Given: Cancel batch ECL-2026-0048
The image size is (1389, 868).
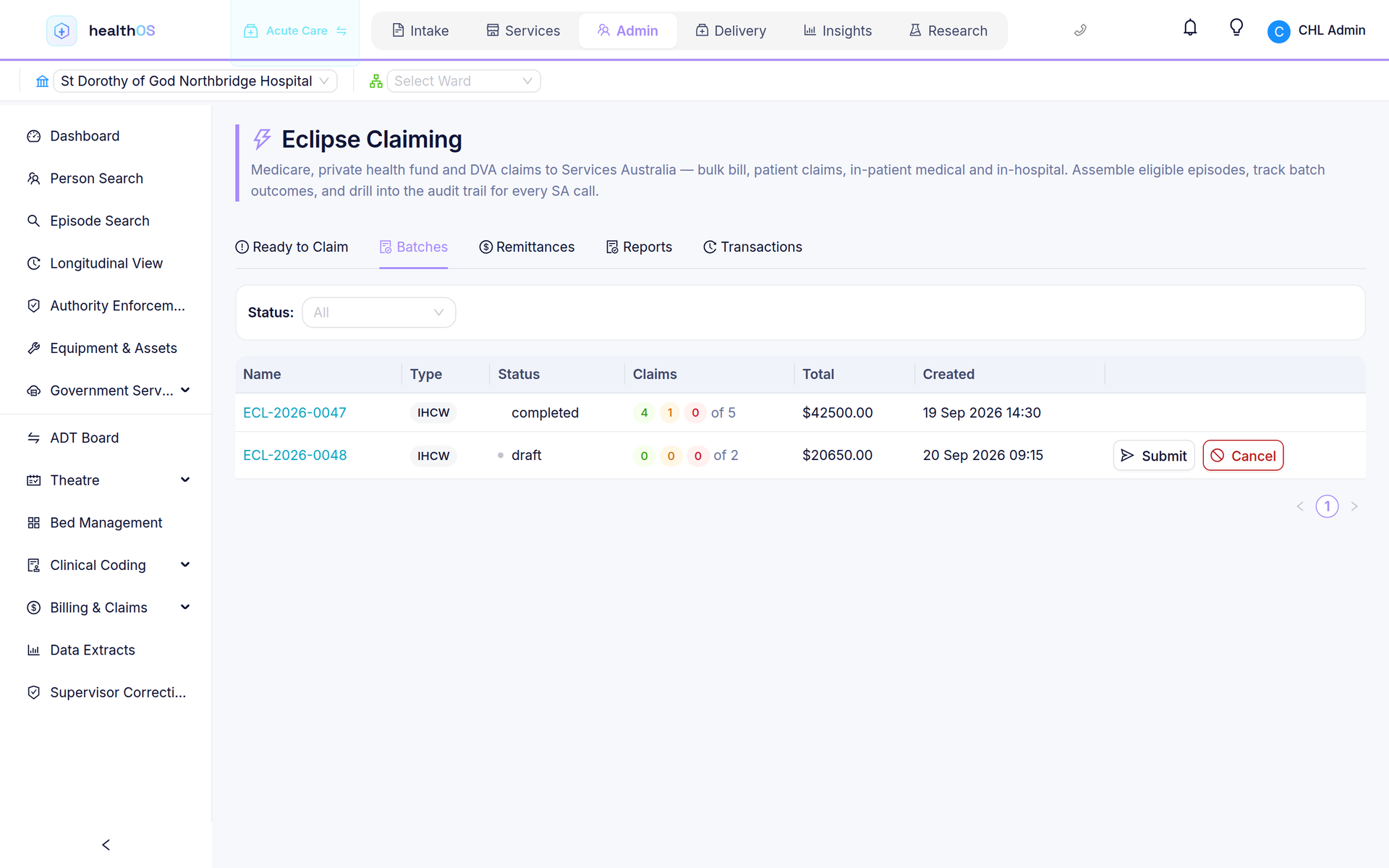Looking at the screenshot, I should pos(1243,456).
